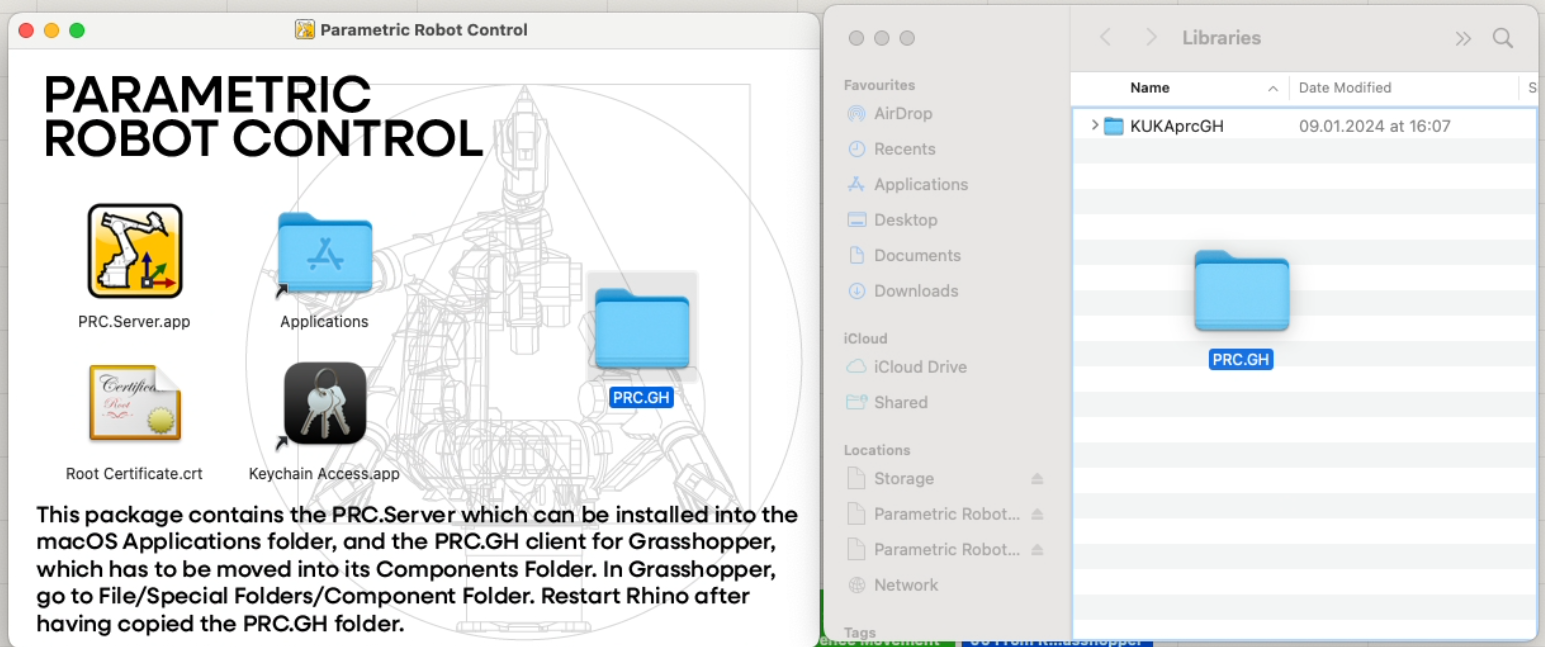This screenshot has width=1545, height=647.
Task: Eject the Storage volume
Action: (1037, 479)
